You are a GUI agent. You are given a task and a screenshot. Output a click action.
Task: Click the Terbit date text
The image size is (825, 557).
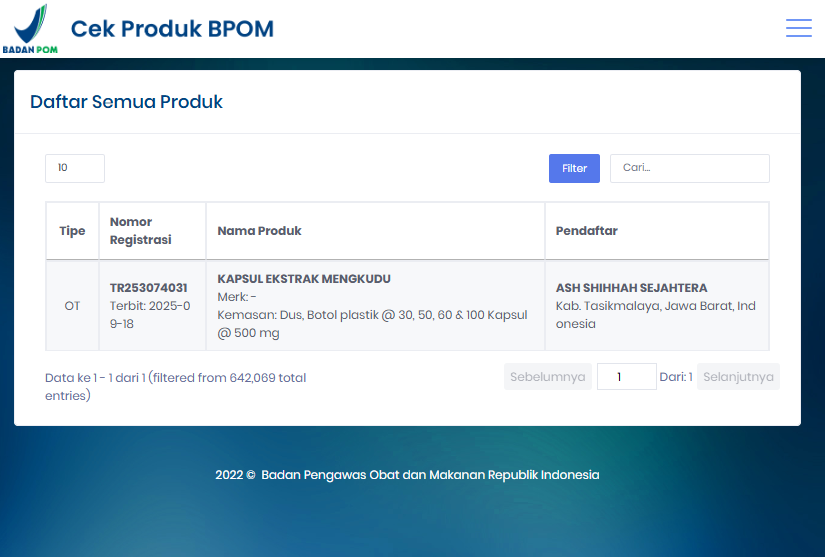[150, 315]
